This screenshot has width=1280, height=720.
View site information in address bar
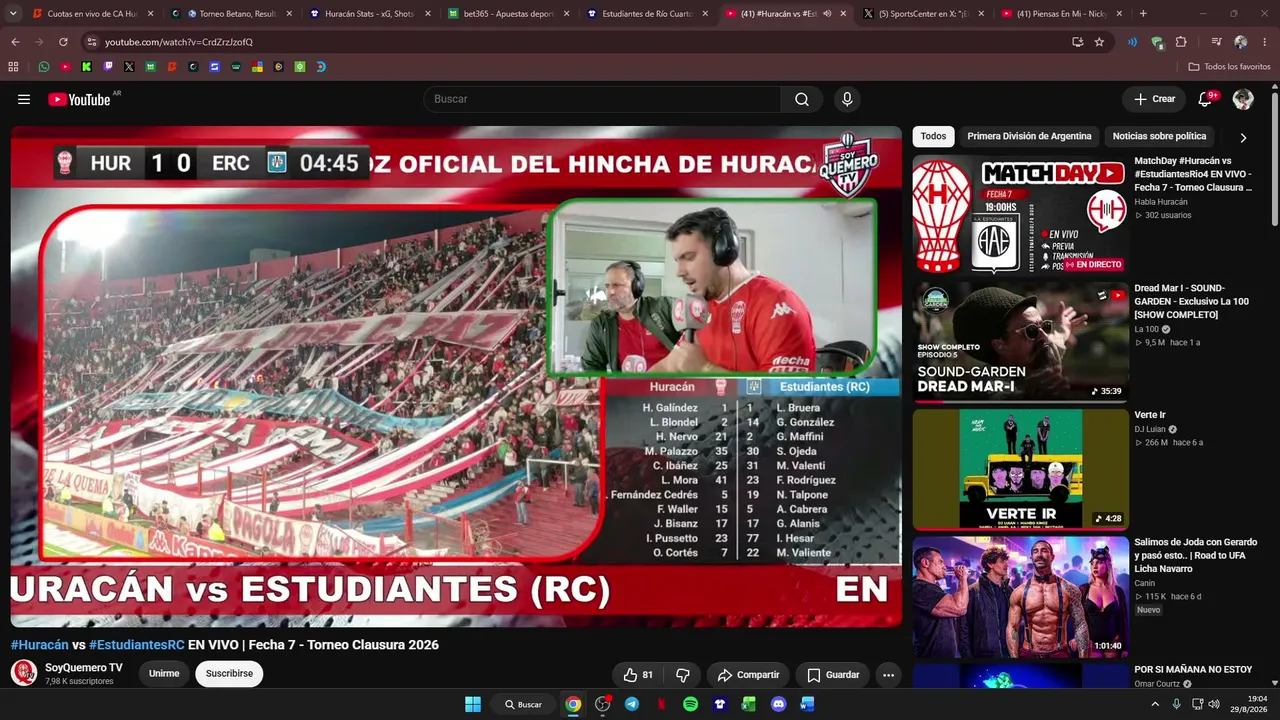(91, 42)
